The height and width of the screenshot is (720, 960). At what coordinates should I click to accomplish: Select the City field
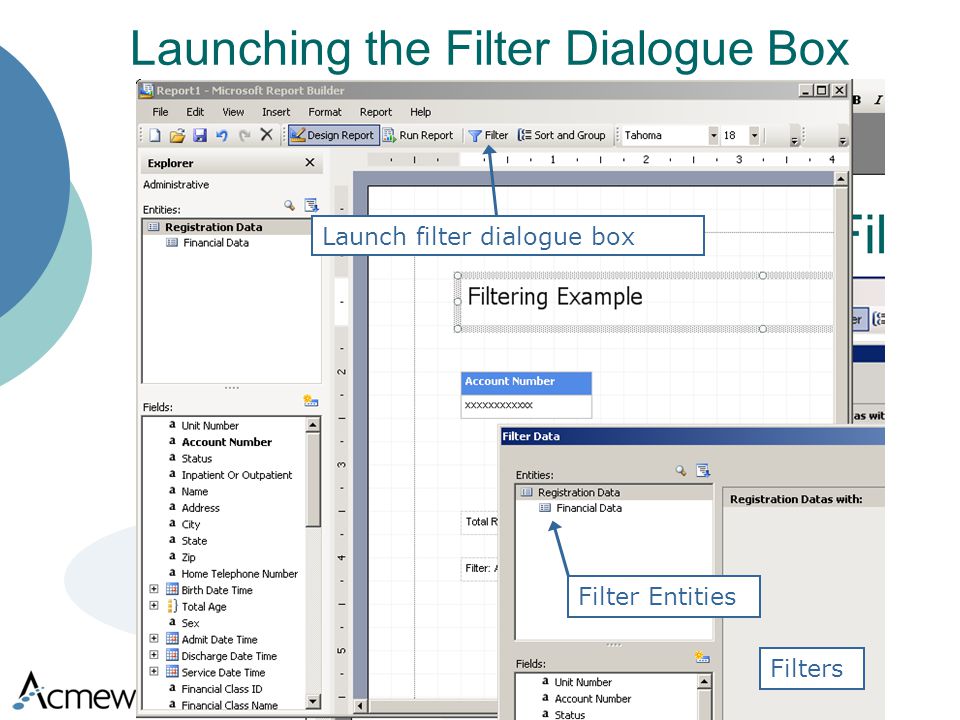[190, 525]
